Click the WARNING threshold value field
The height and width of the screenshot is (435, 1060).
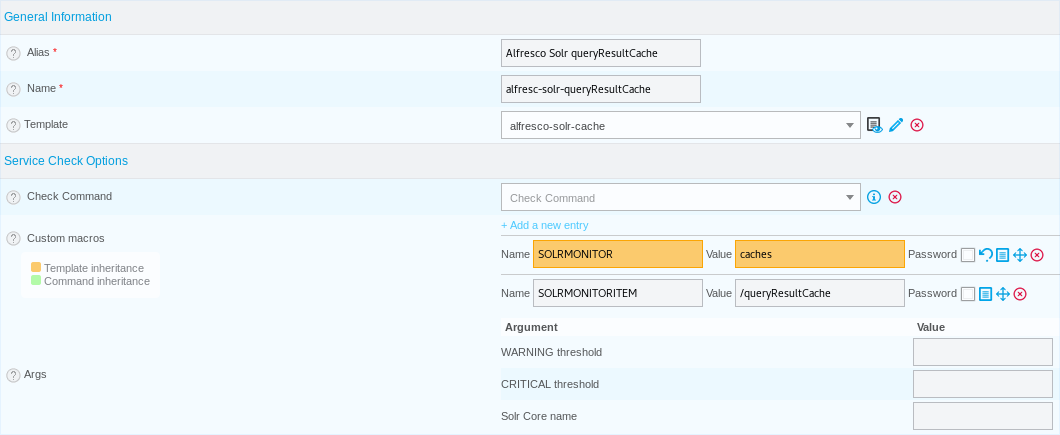(x=983, y=352)
